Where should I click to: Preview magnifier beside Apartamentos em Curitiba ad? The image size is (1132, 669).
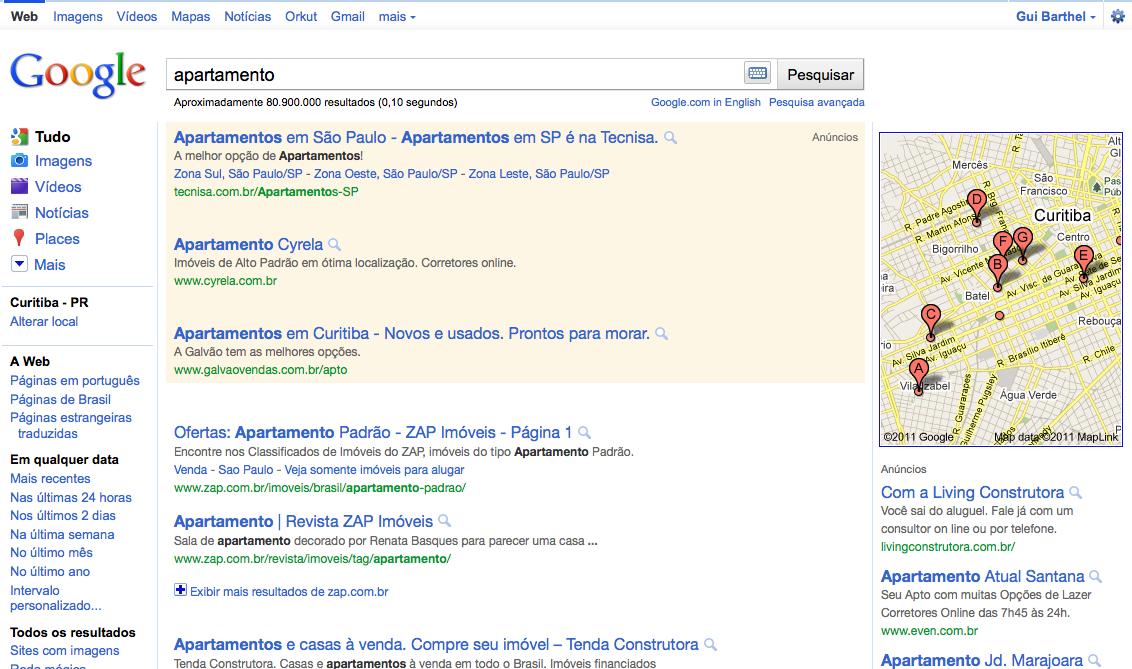[661, 333]
